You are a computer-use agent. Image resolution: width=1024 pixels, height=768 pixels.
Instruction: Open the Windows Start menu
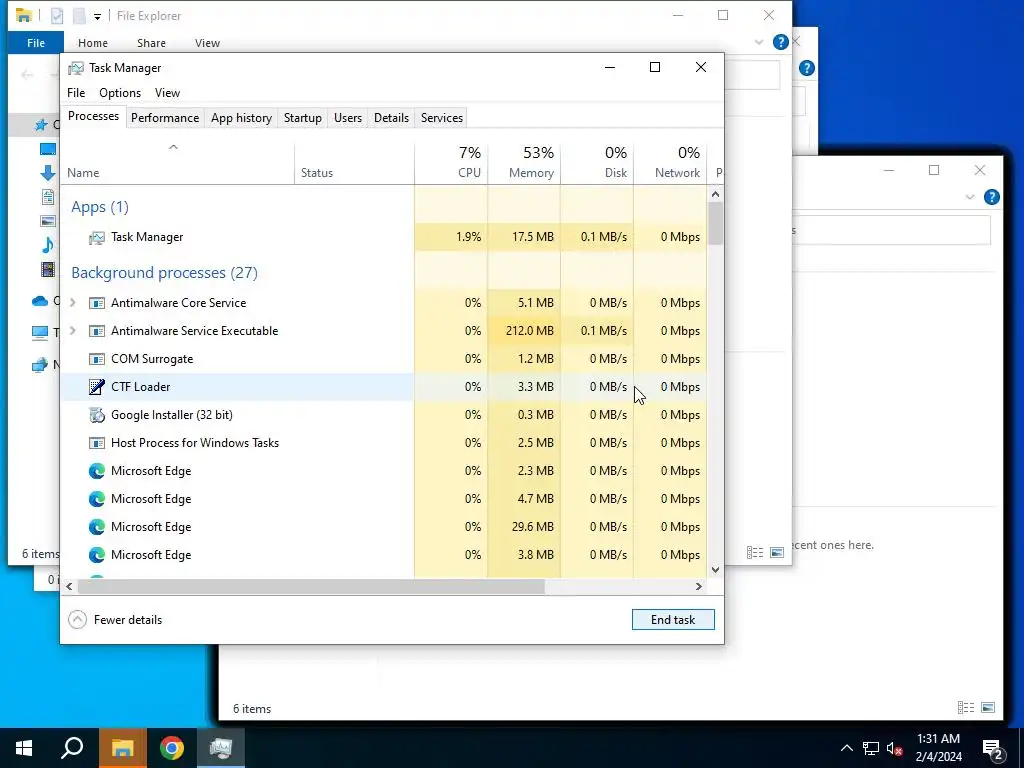(x=24, y=748)
